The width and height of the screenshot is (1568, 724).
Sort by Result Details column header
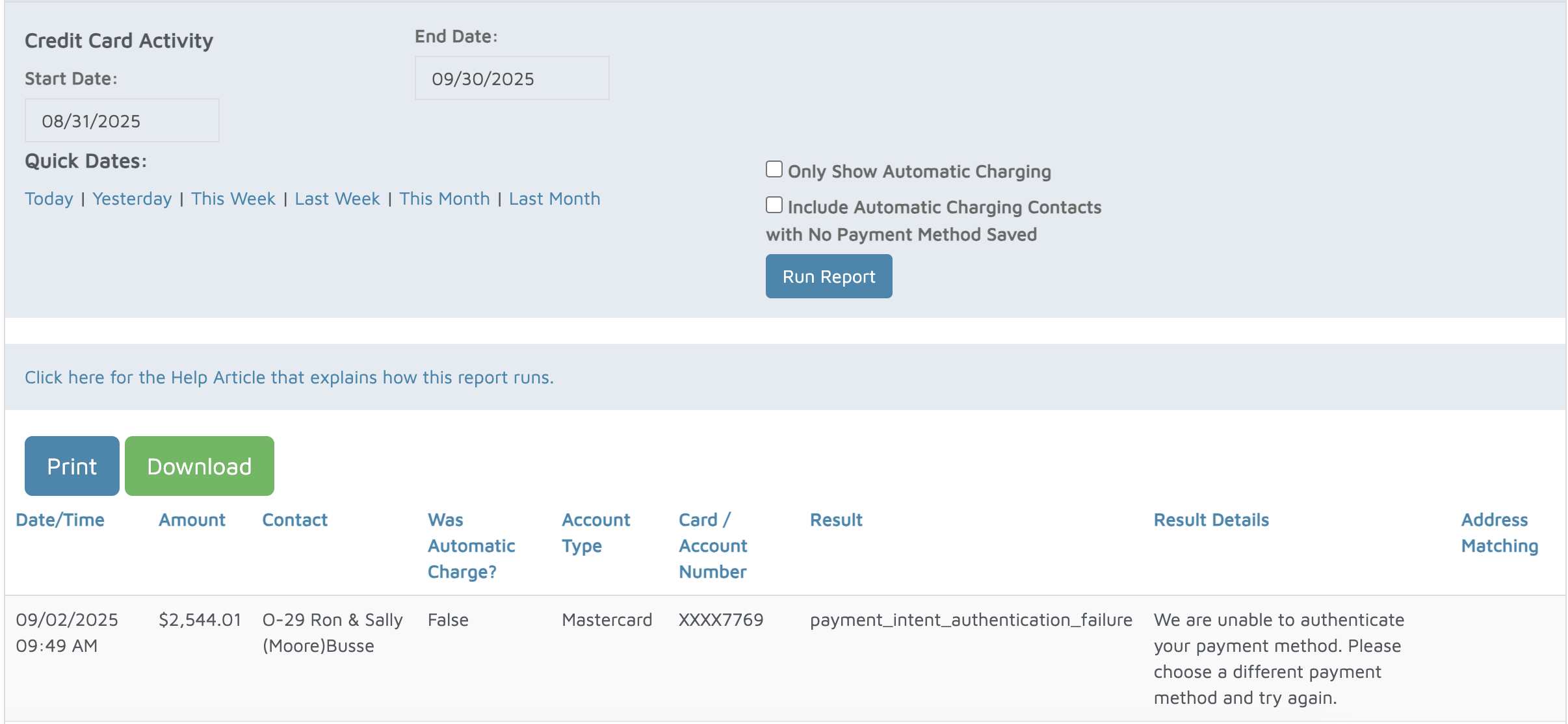[1210, 520]
